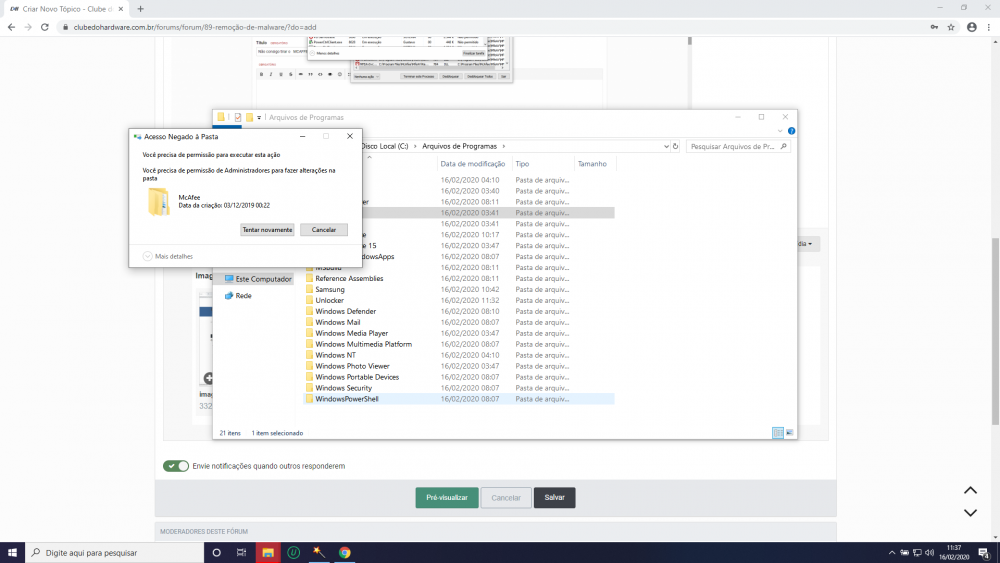Open Task View from the taskbar
This screenshot has height=563, width=1000.
pyautogui.click(x=241, y=552)
